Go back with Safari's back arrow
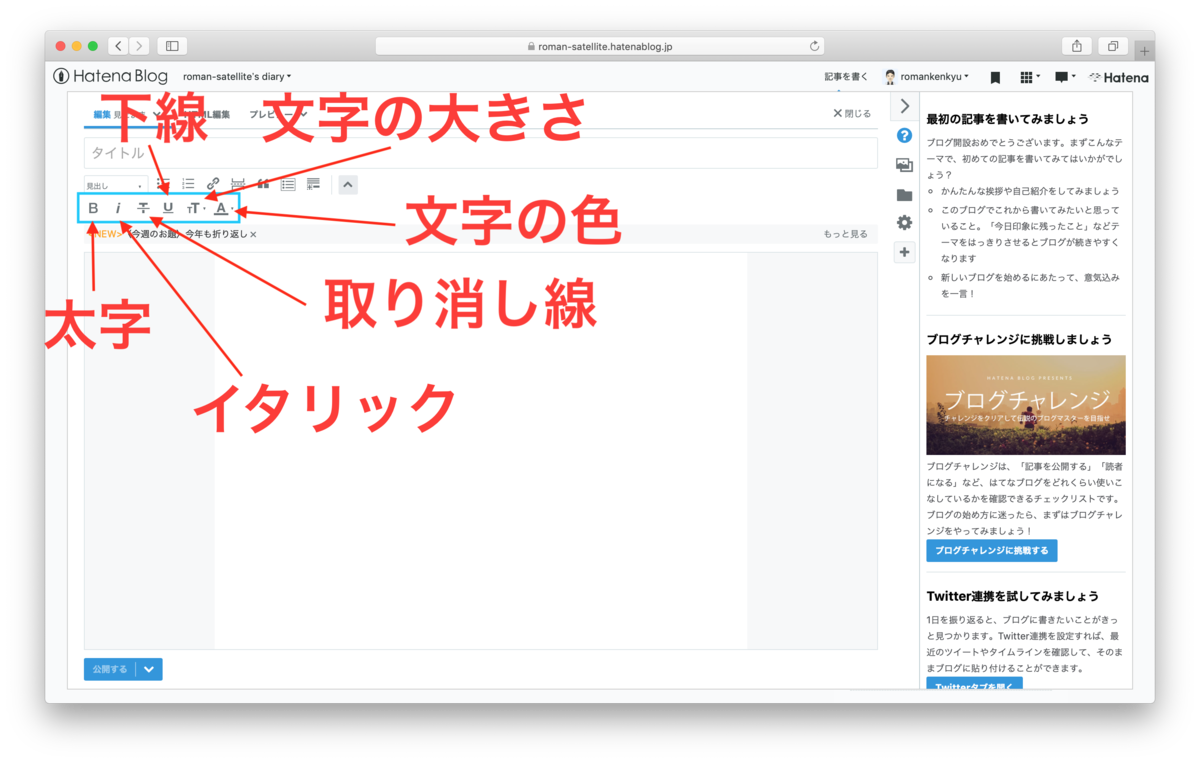1200x763 pixels. tap(119, 46)
